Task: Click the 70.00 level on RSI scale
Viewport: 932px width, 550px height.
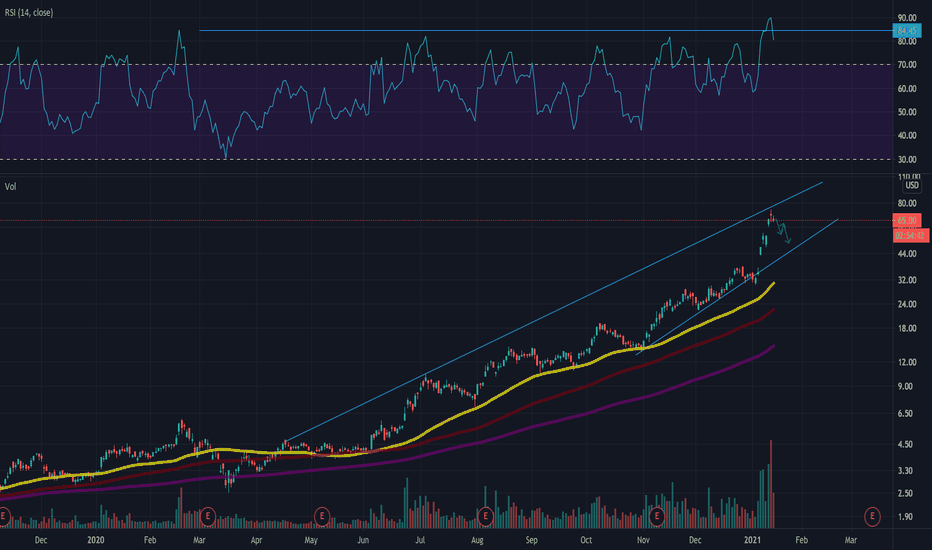Action: pyautogui.click(x=907, y=65)
